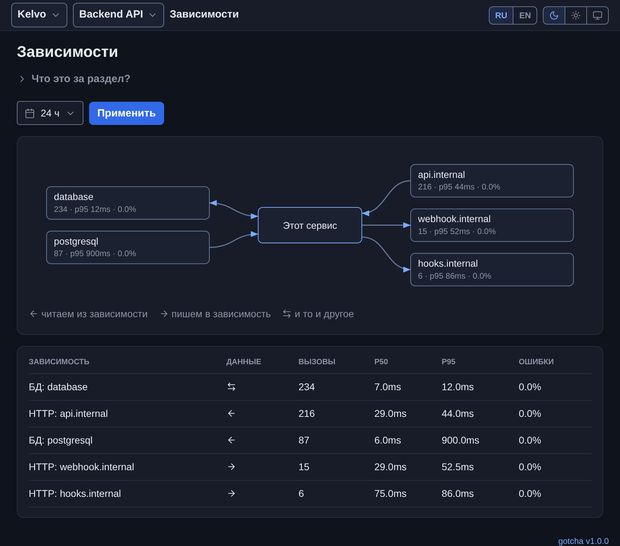Click the ДАННЫЕ column header
The height and width of the screenshot is (546, 620).
tap(244, 361)
